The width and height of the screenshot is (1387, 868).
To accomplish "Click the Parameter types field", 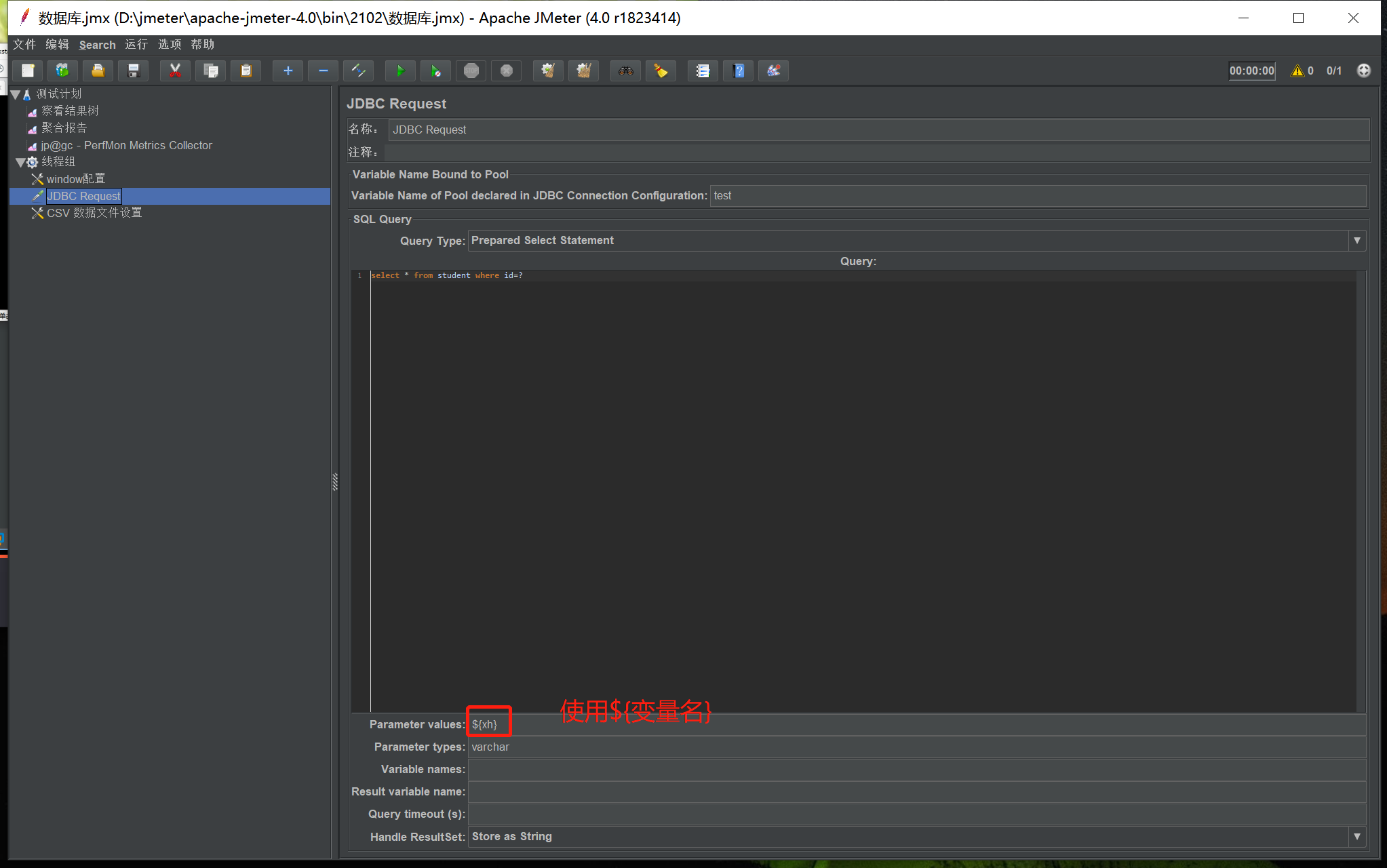I will coord(916,747).
